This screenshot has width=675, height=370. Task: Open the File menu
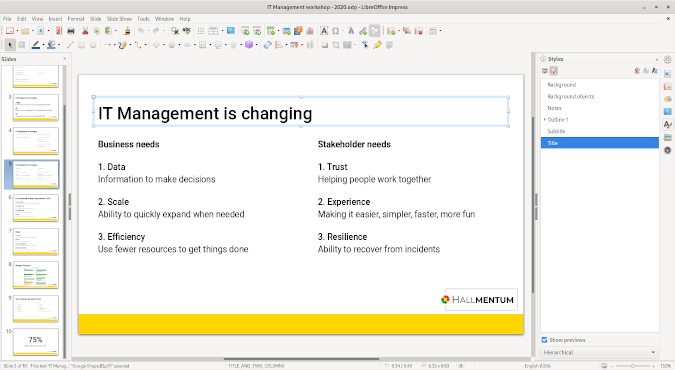pyautogui.click(x=7, y=19)
